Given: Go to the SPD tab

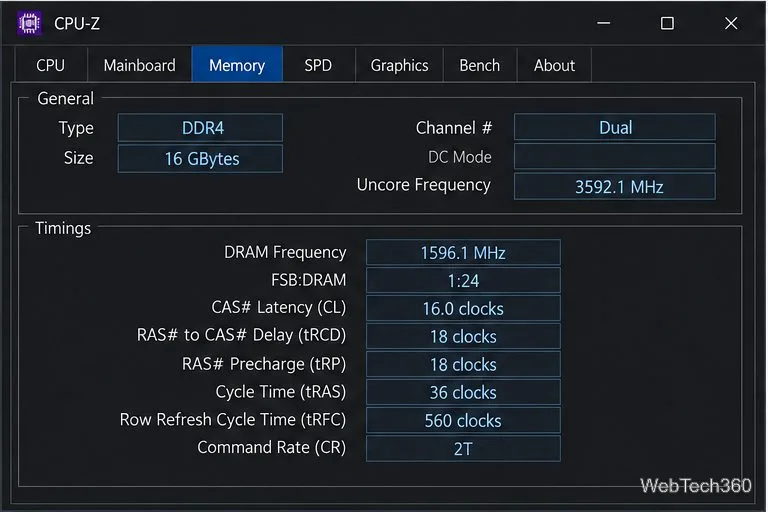Looking at the screenshot, I should 318,65.
